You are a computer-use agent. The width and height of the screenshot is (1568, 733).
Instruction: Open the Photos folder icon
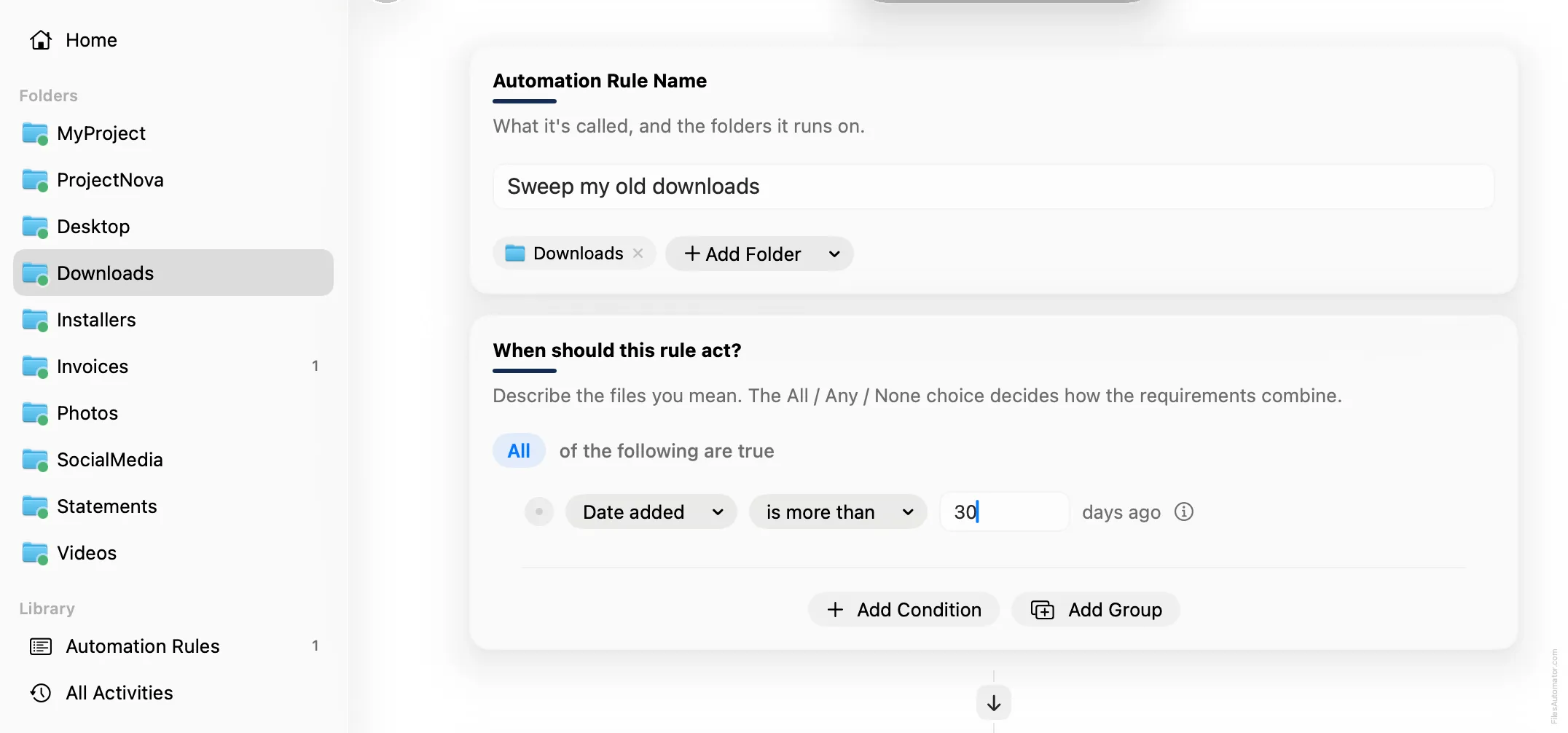coord(35,414)
